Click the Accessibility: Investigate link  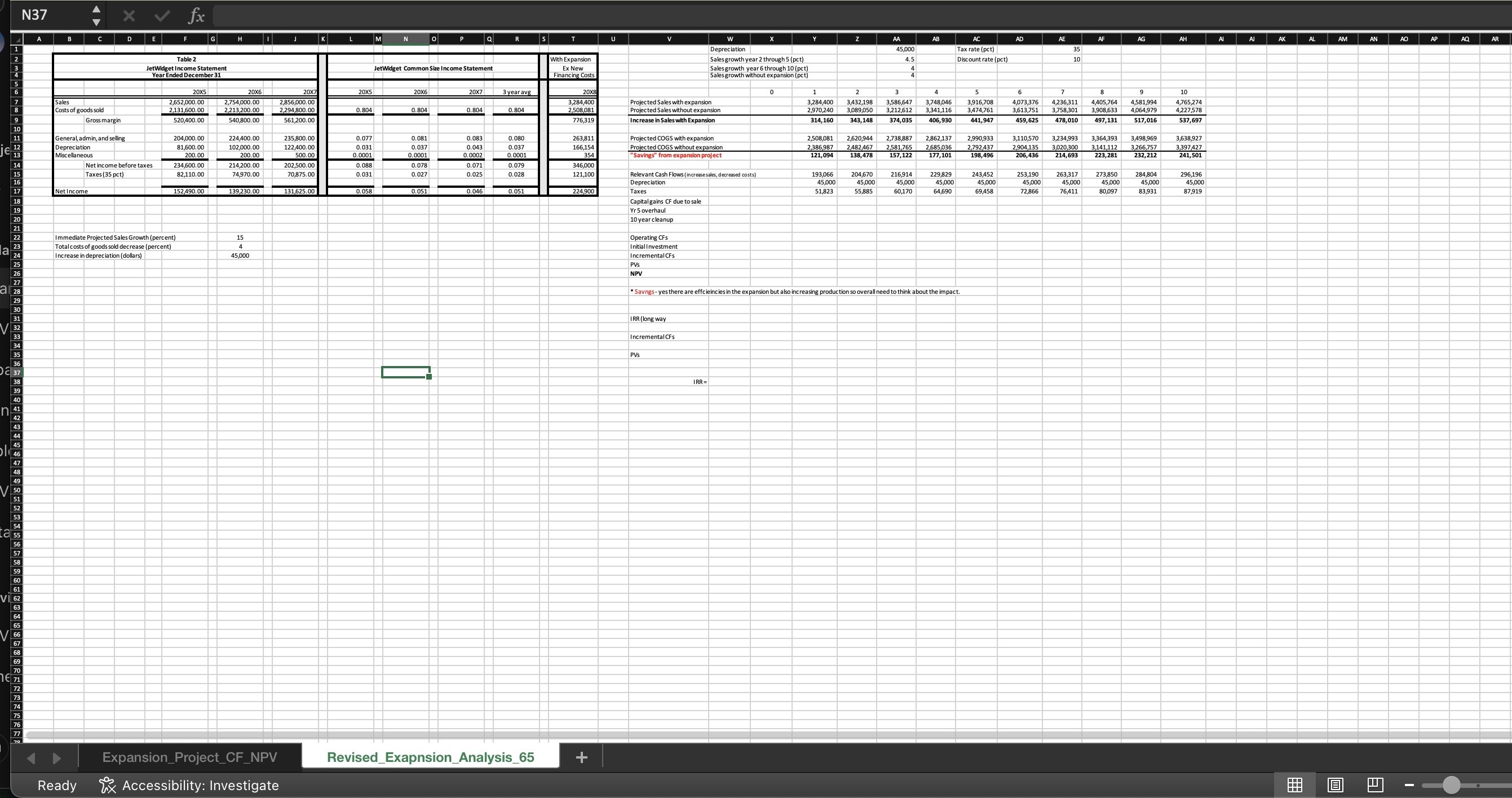click(x=200, y=785)
